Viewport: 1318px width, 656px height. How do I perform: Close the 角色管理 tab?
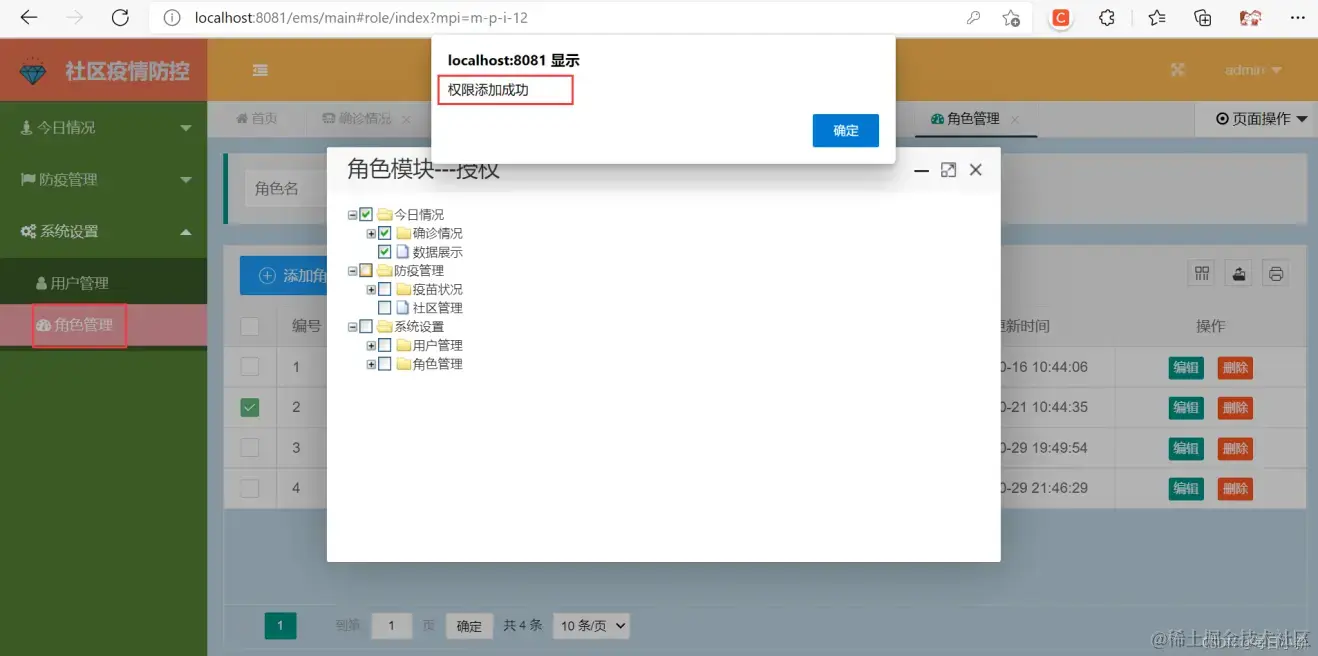[x=1015, y=119]
